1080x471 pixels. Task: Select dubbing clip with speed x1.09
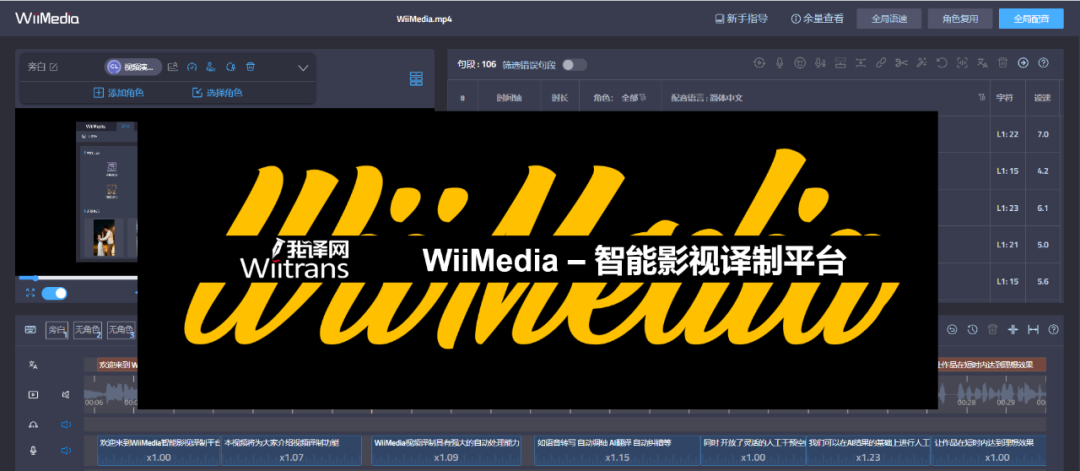(x=446, y=450)
